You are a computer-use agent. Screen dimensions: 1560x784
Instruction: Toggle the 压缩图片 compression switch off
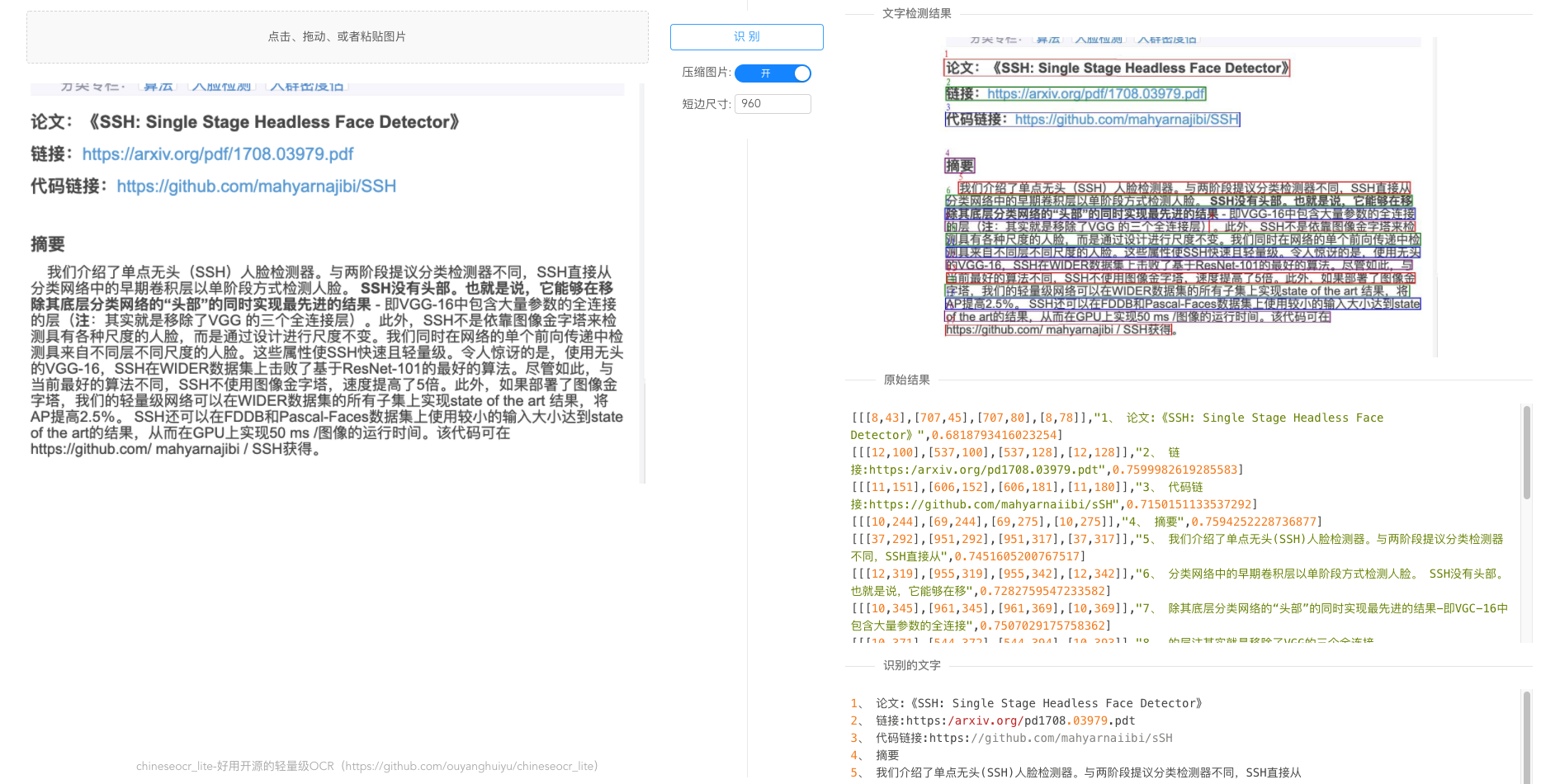[773, 73]
